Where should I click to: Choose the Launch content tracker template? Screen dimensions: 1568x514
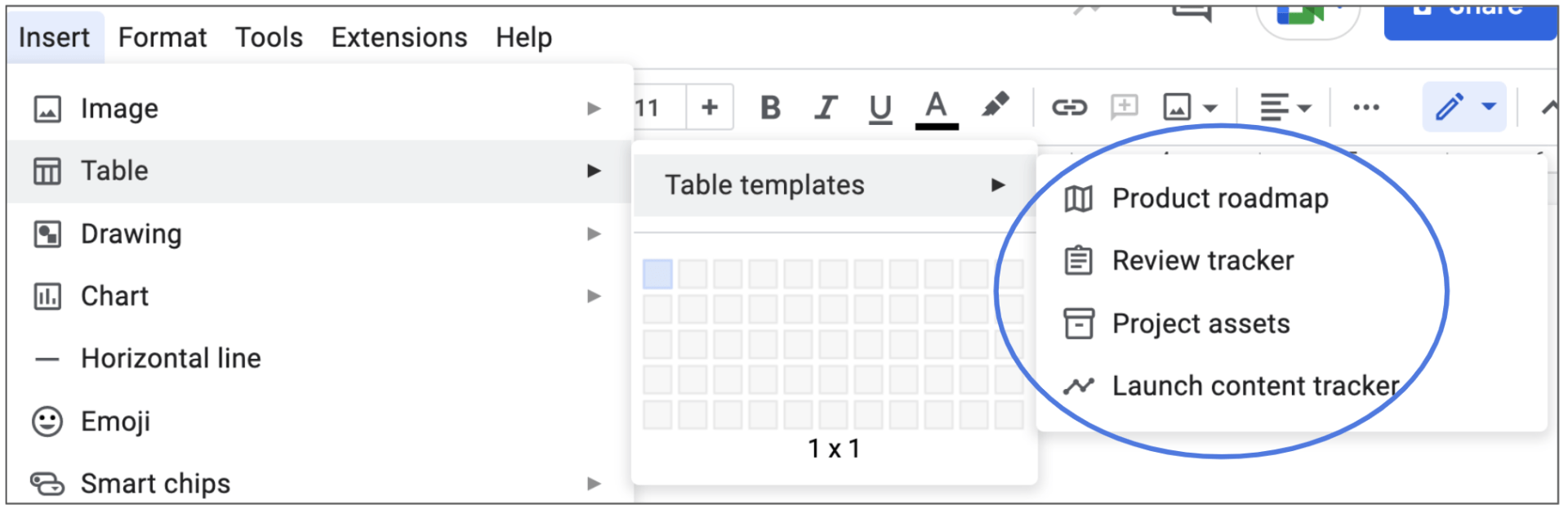coord(1255,386)
